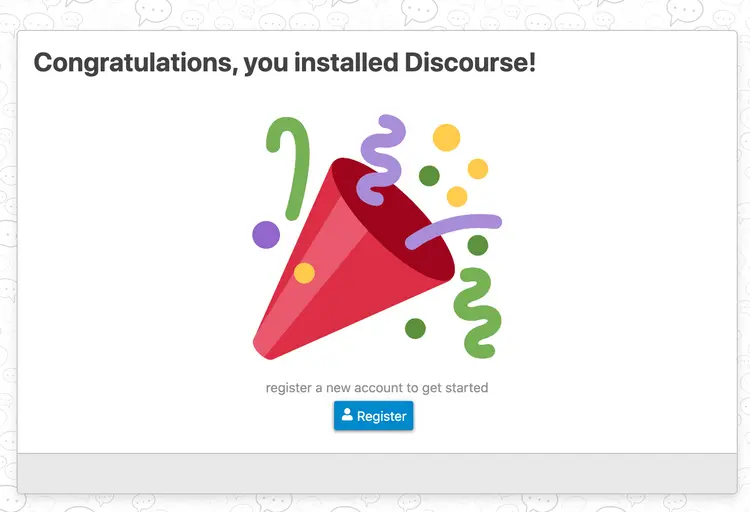This screenshot has width=750, height=512.
Task: Click the green wavy streamer below the cone opening
Action: pos(477,313)
